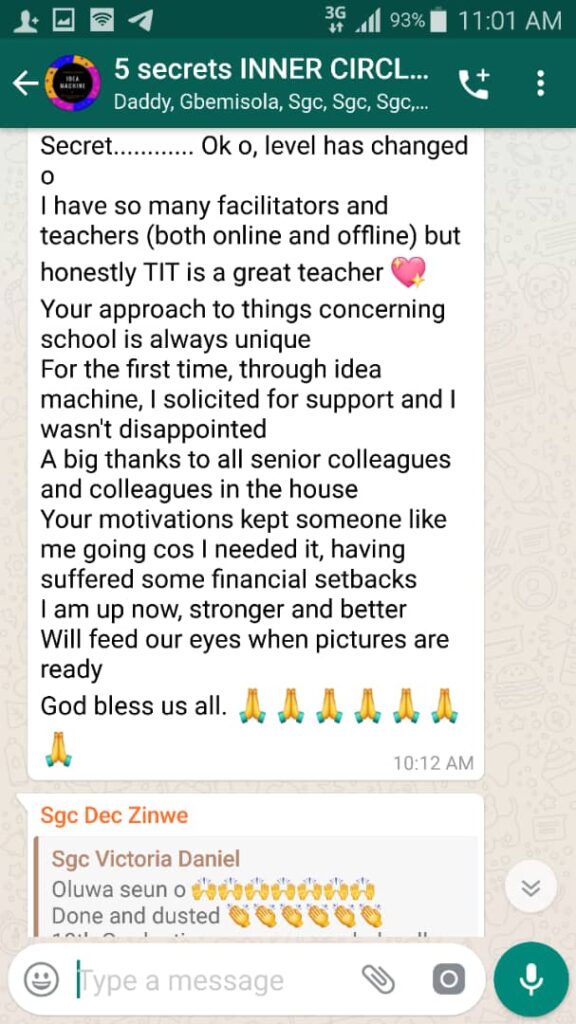Open the three-dot more options menu
Screen dimensions: 576x1024
tap(540, 84)
